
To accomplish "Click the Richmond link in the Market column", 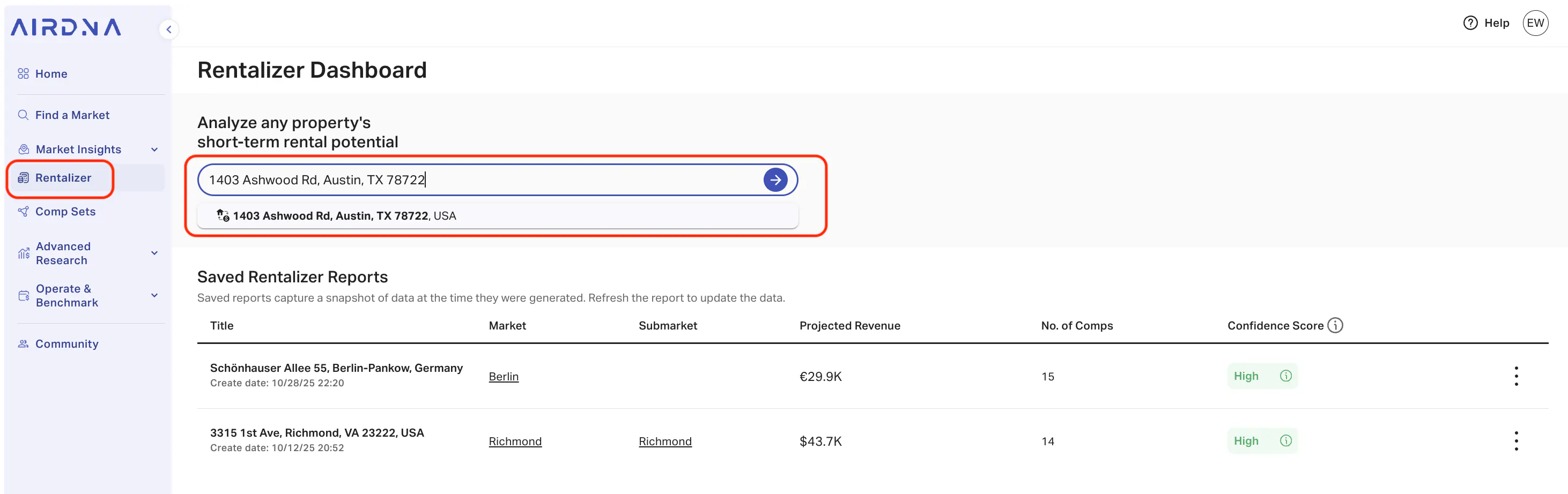I will click(x=515, y=441).
